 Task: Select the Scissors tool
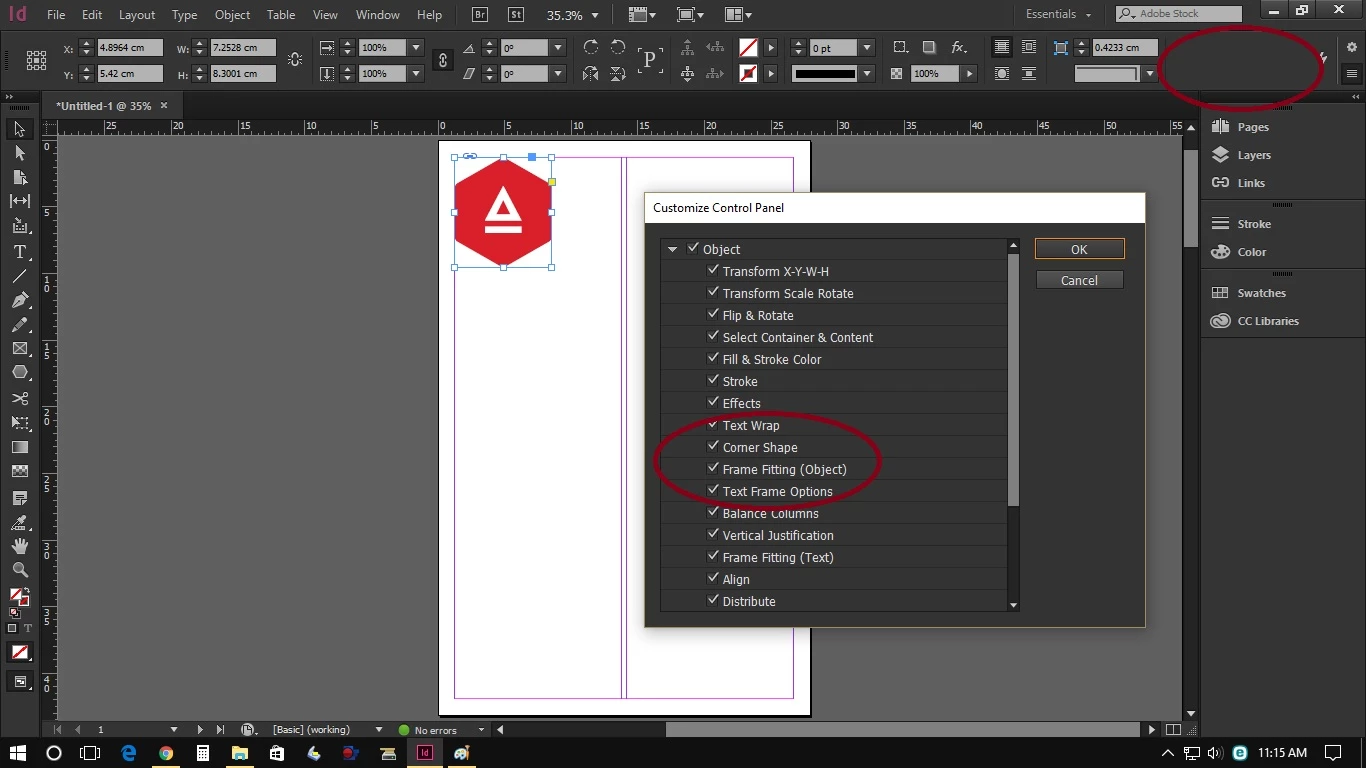(19, 398)
